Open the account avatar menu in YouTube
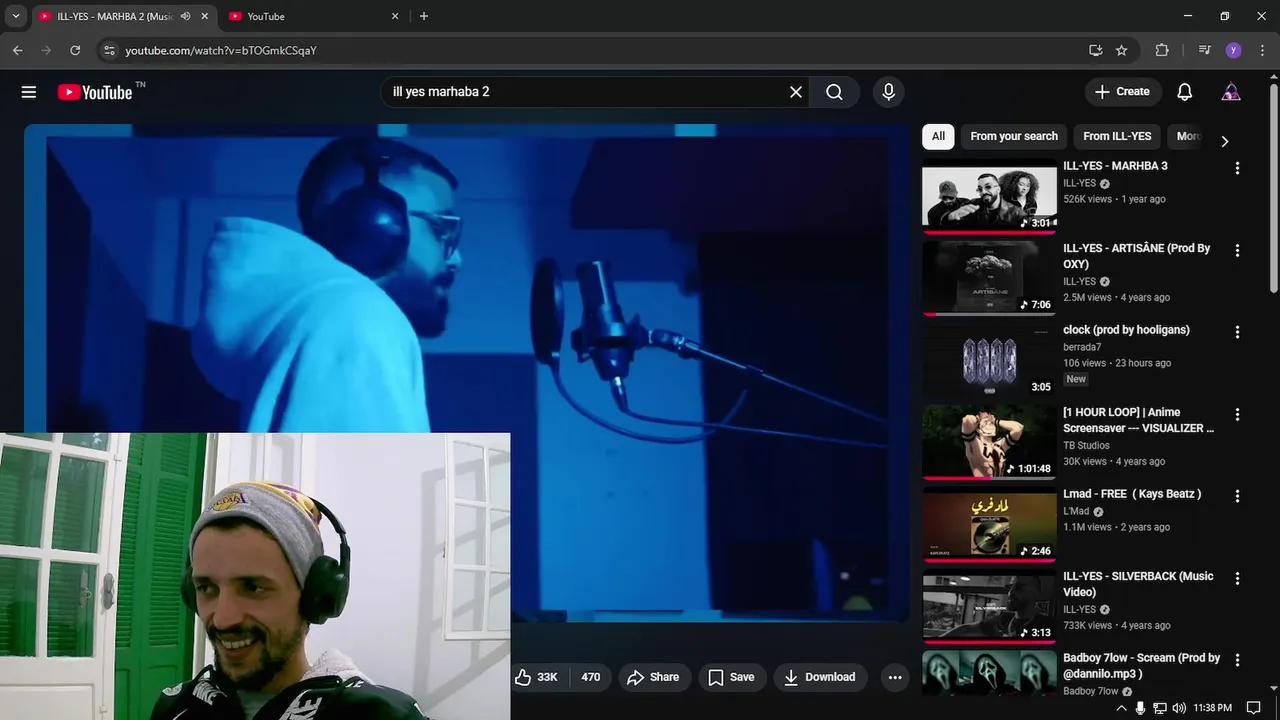 coord(1231,92)
